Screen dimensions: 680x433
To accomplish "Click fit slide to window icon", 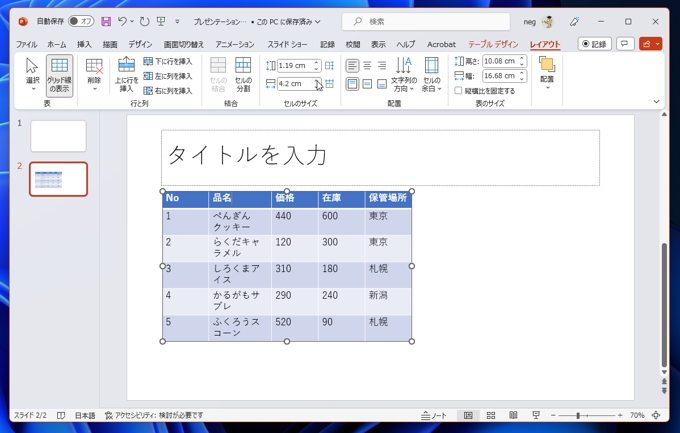I will coord(656,416).
